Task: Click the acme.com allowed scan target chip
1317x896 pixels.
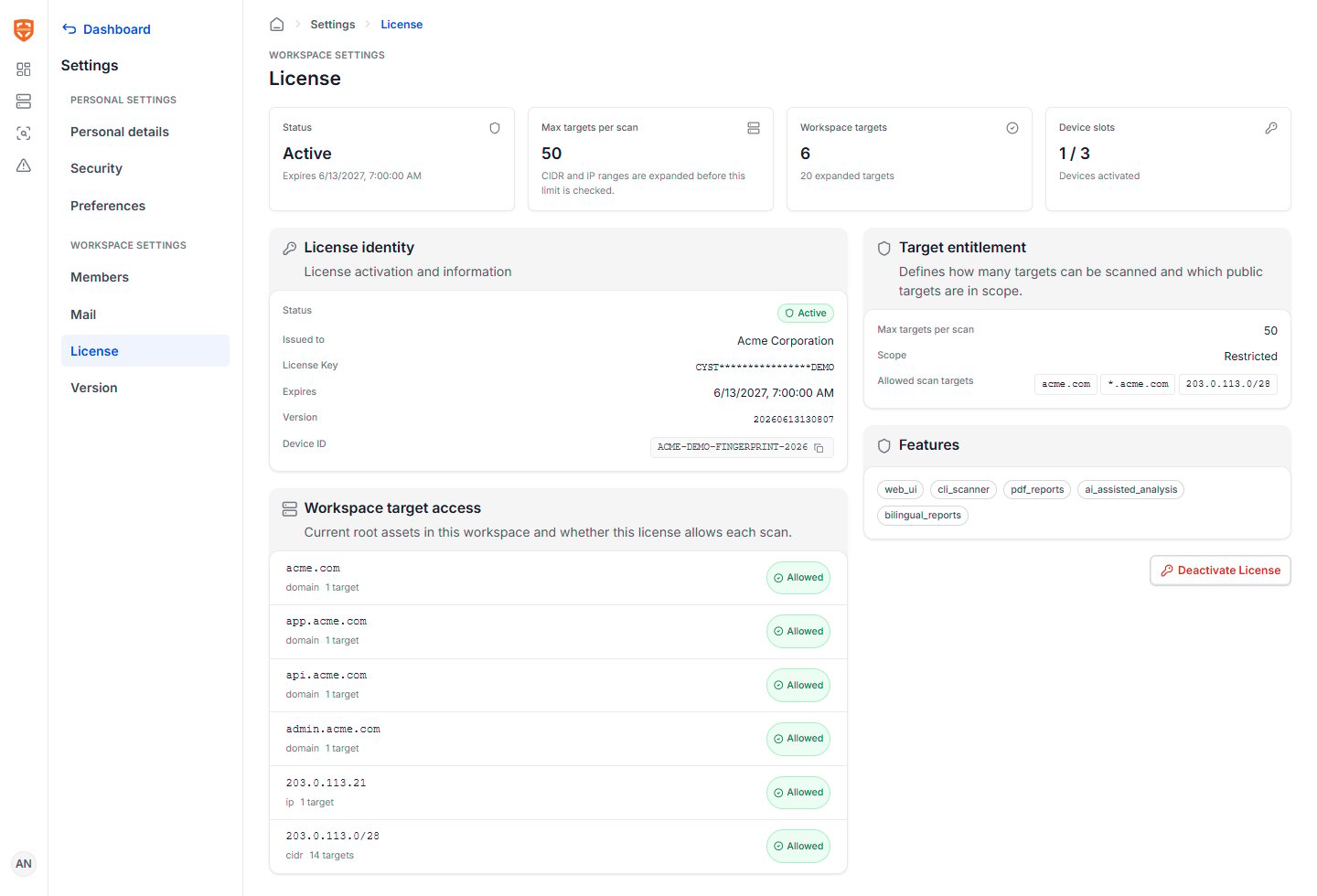Action: (1066, 384)
